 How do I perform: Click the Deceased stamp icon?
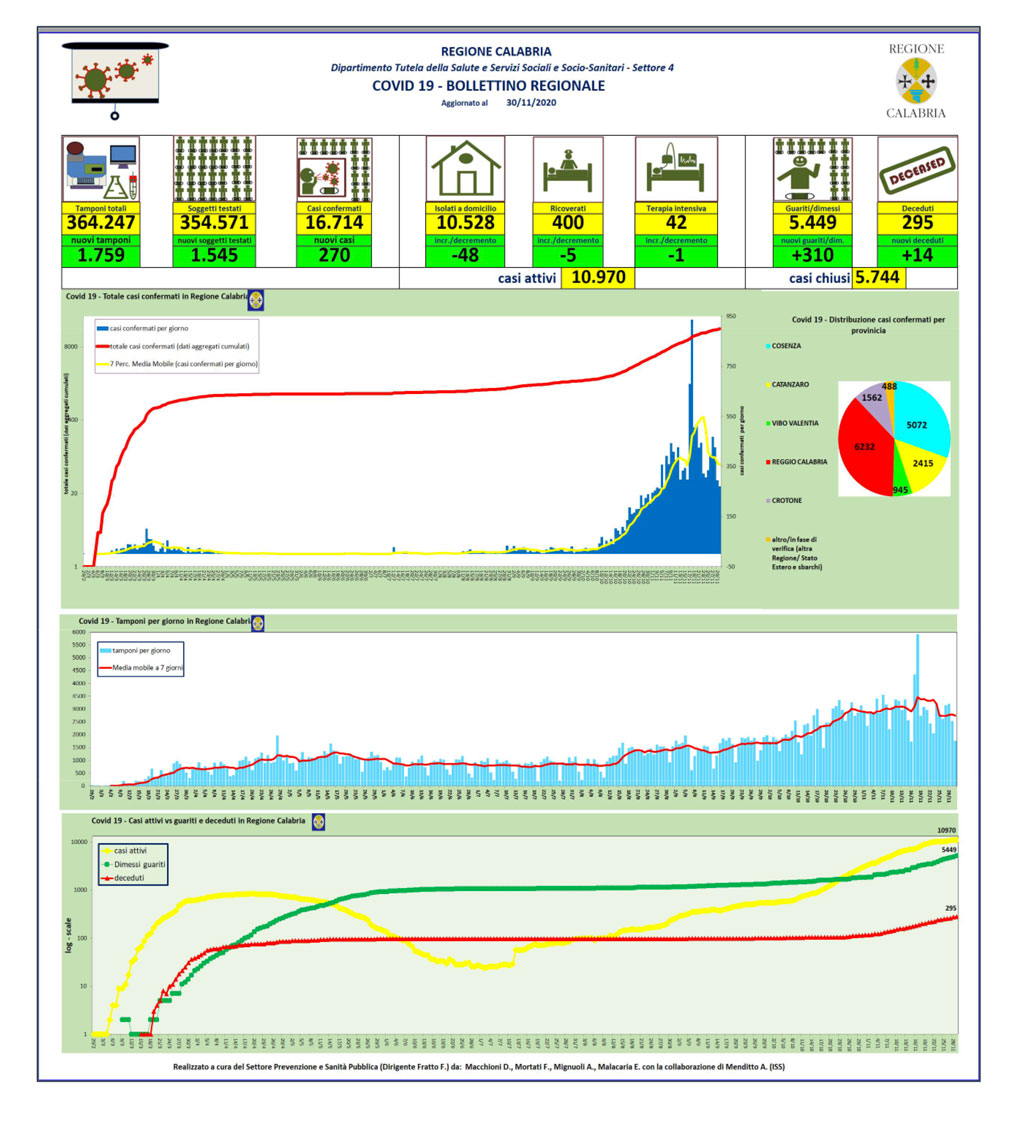click(917, 169)
